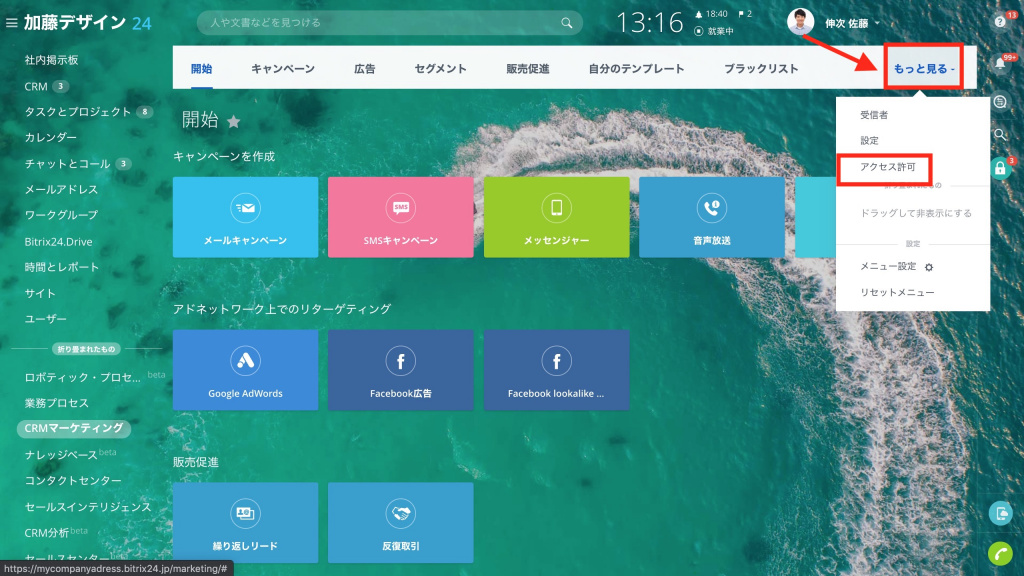Open the 反復取引 tile
The height and width of the screenshot is (576, 1024).
click(x=400, y=522)
